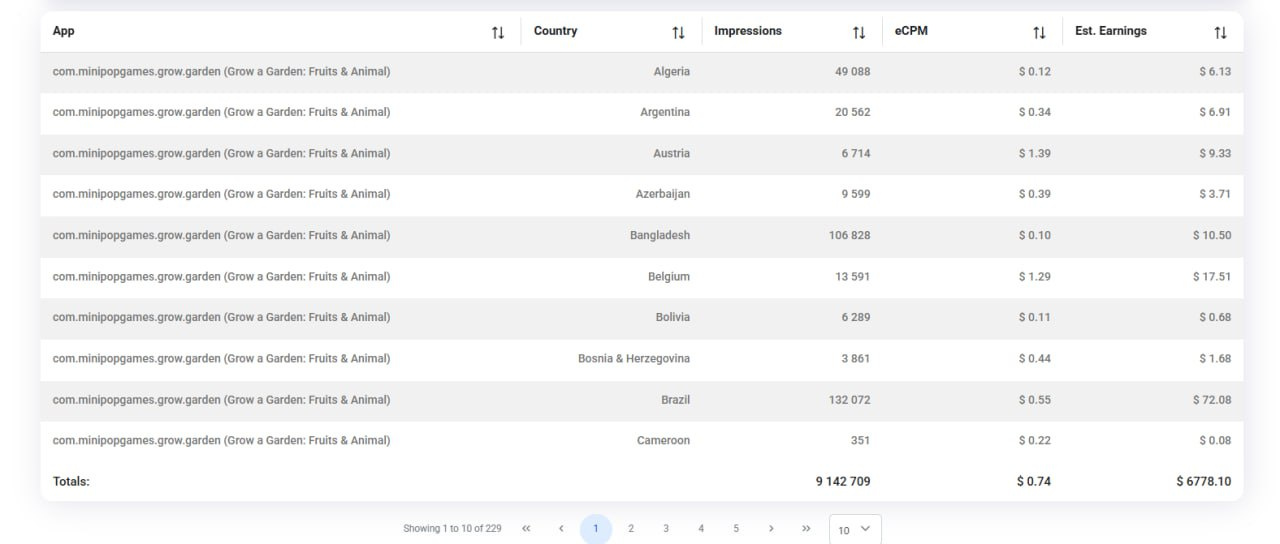Image resolution: width=1280 pixels, height=544 pixels.
Task: Navigate to page 4
Action: click(x=701, y=528)
